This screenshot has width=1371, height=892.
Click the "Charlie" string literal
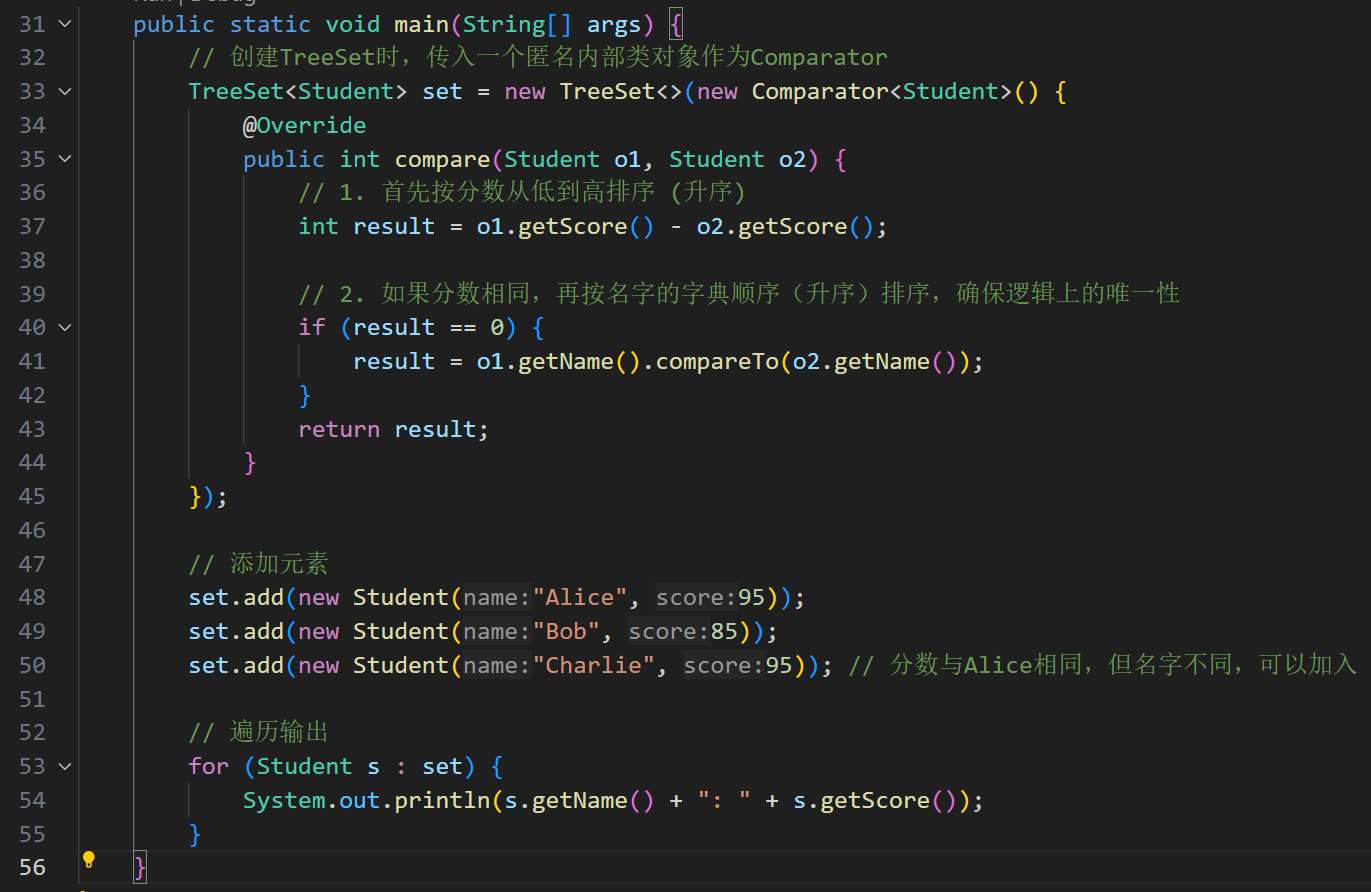point(594,666)
